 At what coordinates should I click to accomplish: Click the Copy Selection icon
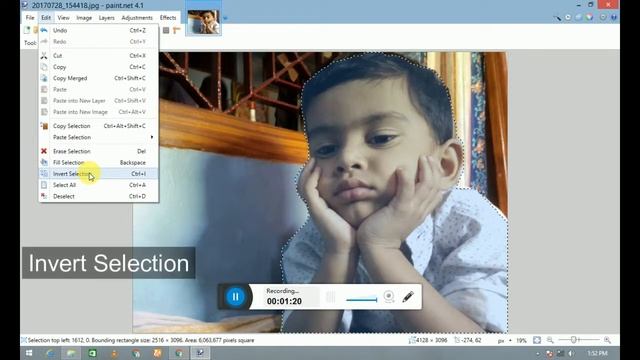coord(44,126)
